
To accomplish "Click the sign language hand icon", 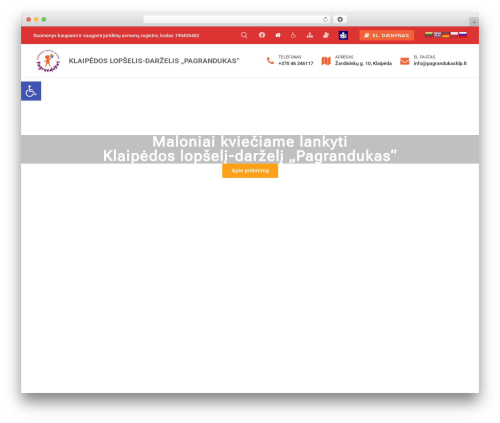I will pos(326,35).
